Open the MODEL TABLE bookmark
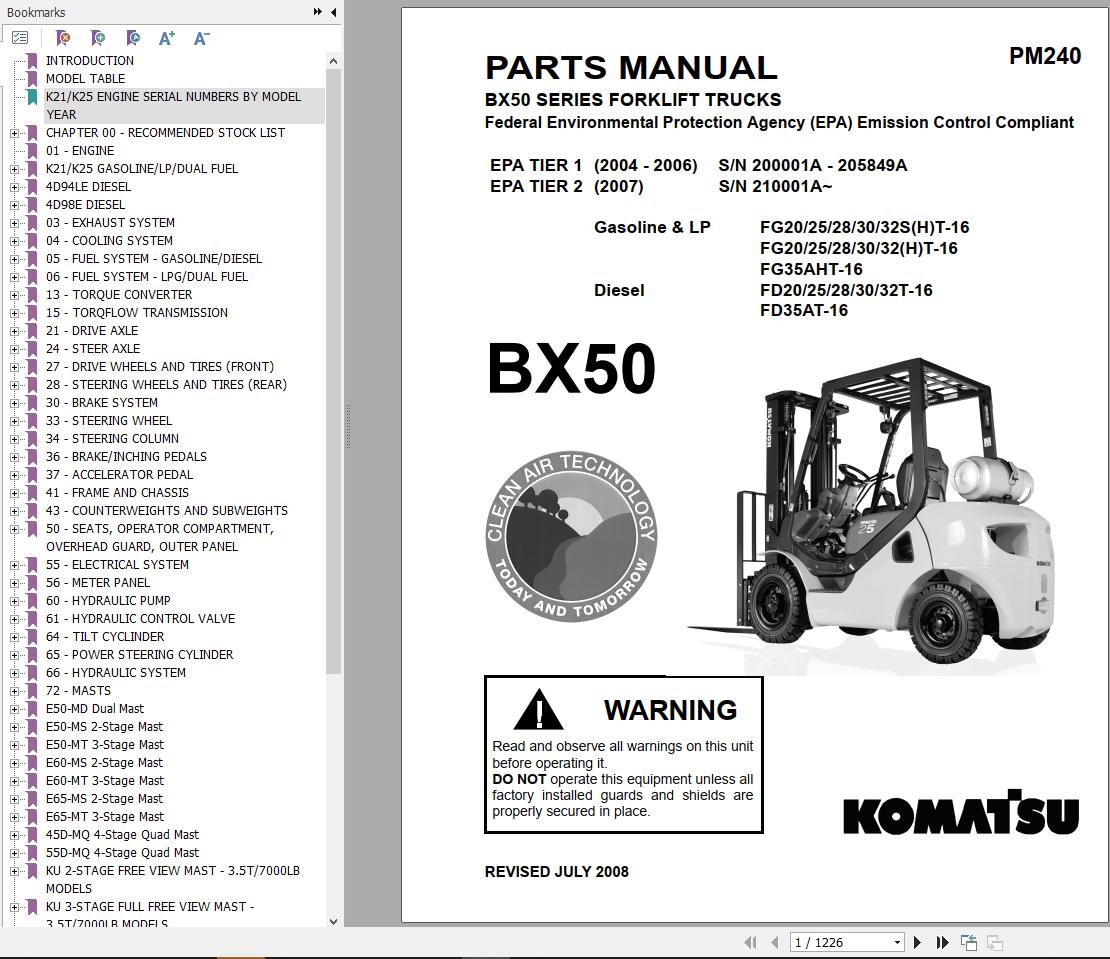This screenshot has height=959, width=1110. tap(86, 79)
